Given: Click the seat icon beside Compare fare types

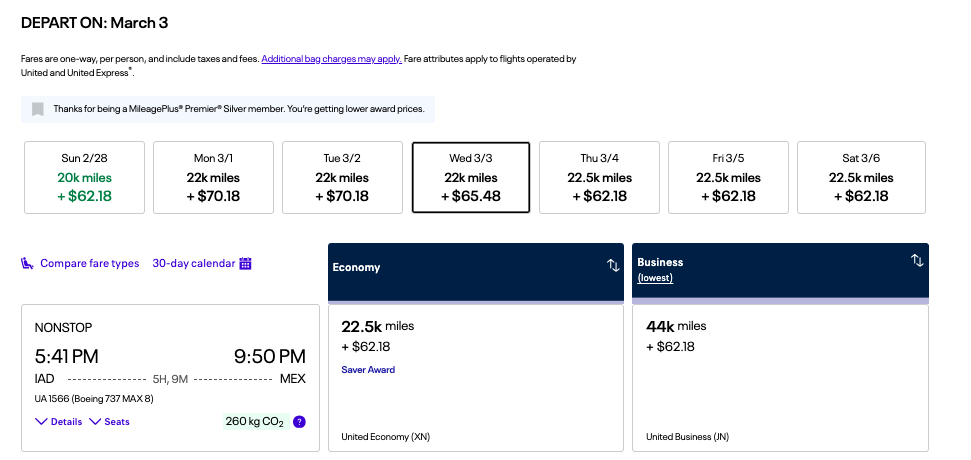Looking at the screenshot, I should pyautogui.click(x=27, y=263).
